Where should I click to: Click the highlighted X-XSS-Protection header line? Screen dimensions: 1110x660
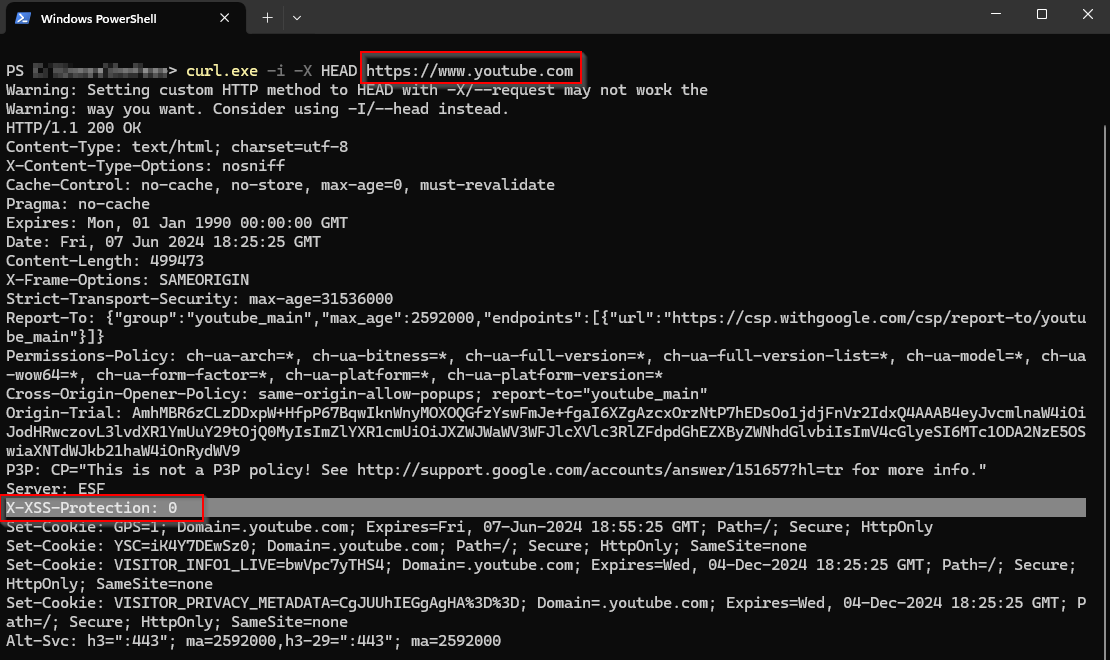coord(92,508)
